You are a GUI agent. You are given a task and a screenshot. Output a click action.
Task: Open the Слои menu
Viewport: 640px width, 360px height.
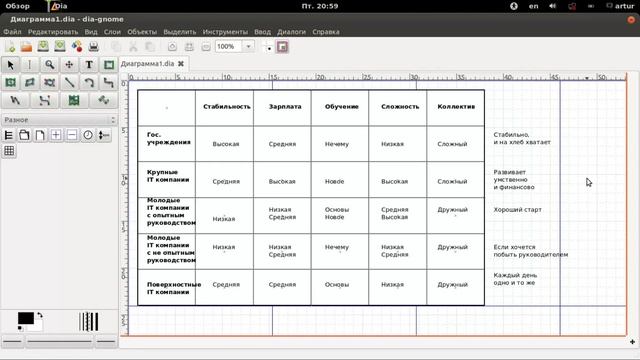click(112, 32)
